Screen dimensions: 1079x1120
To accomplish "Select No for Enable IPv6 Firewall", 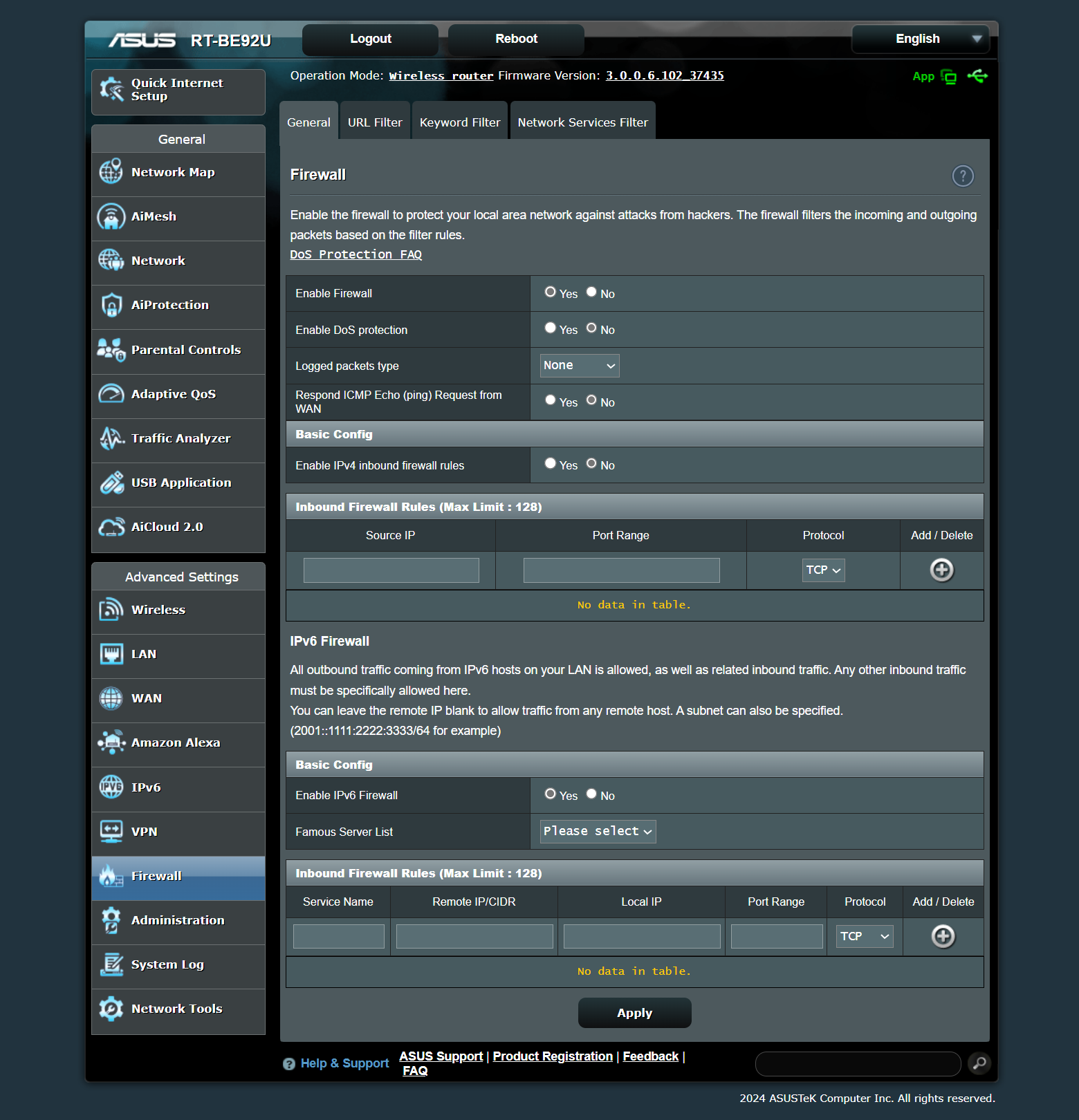I will click(x=591, y=794).
